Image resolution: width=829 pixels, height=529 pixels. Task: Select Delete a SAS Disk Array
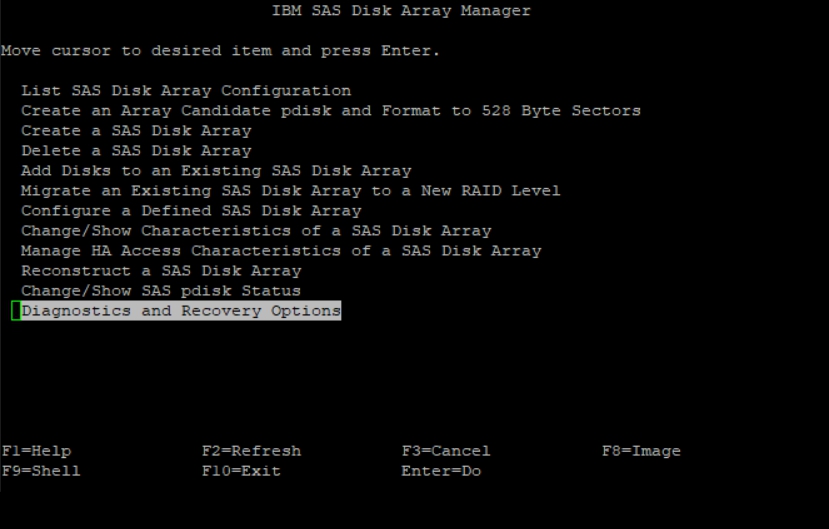tap(136, 151)
